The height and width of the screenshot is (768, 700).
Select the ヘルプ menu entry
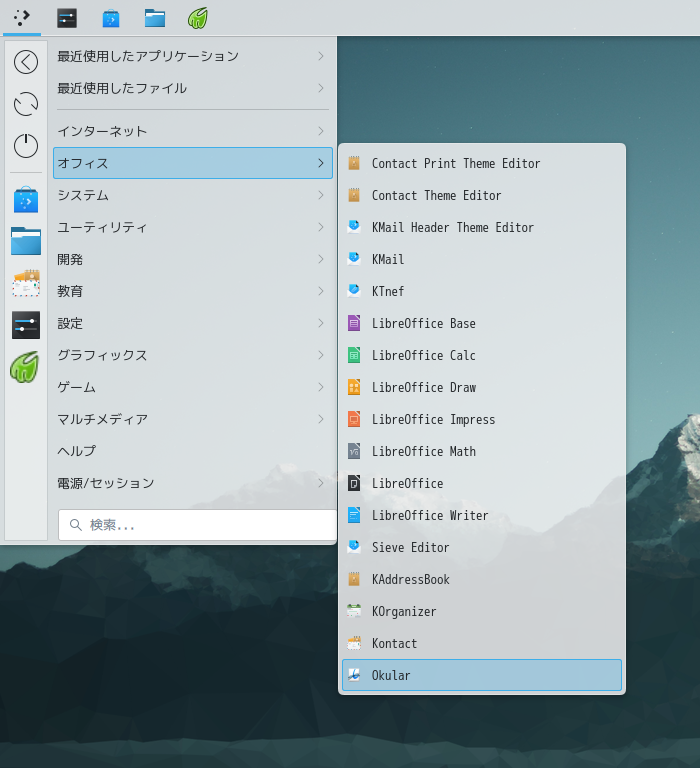tap(193, 451)
